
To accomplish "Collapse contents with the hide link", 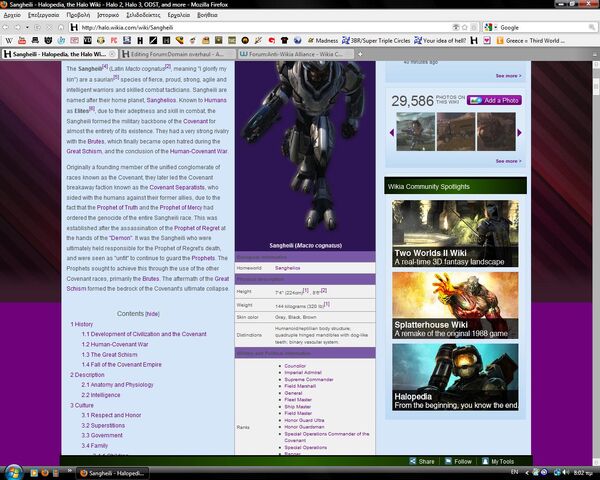I will click(x=152, y=314).
